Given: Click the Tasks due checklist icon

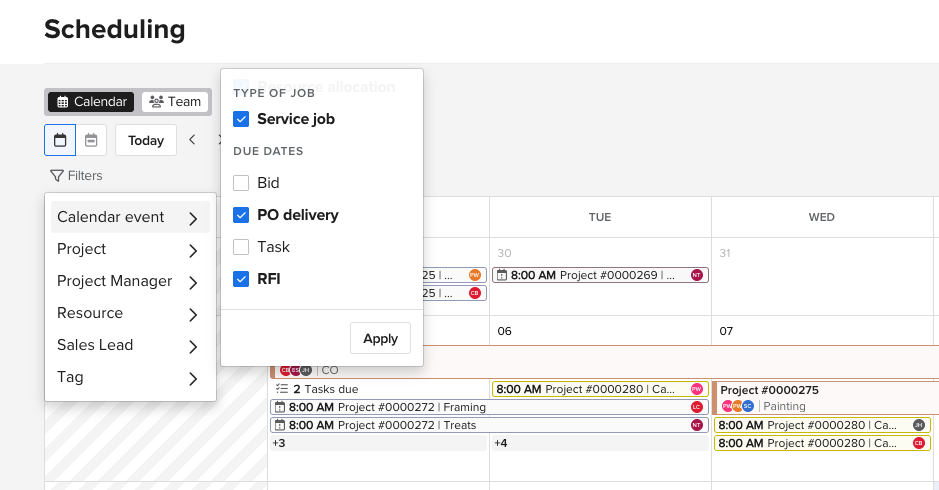Looking at the screenshot, I should coord(281,389).
